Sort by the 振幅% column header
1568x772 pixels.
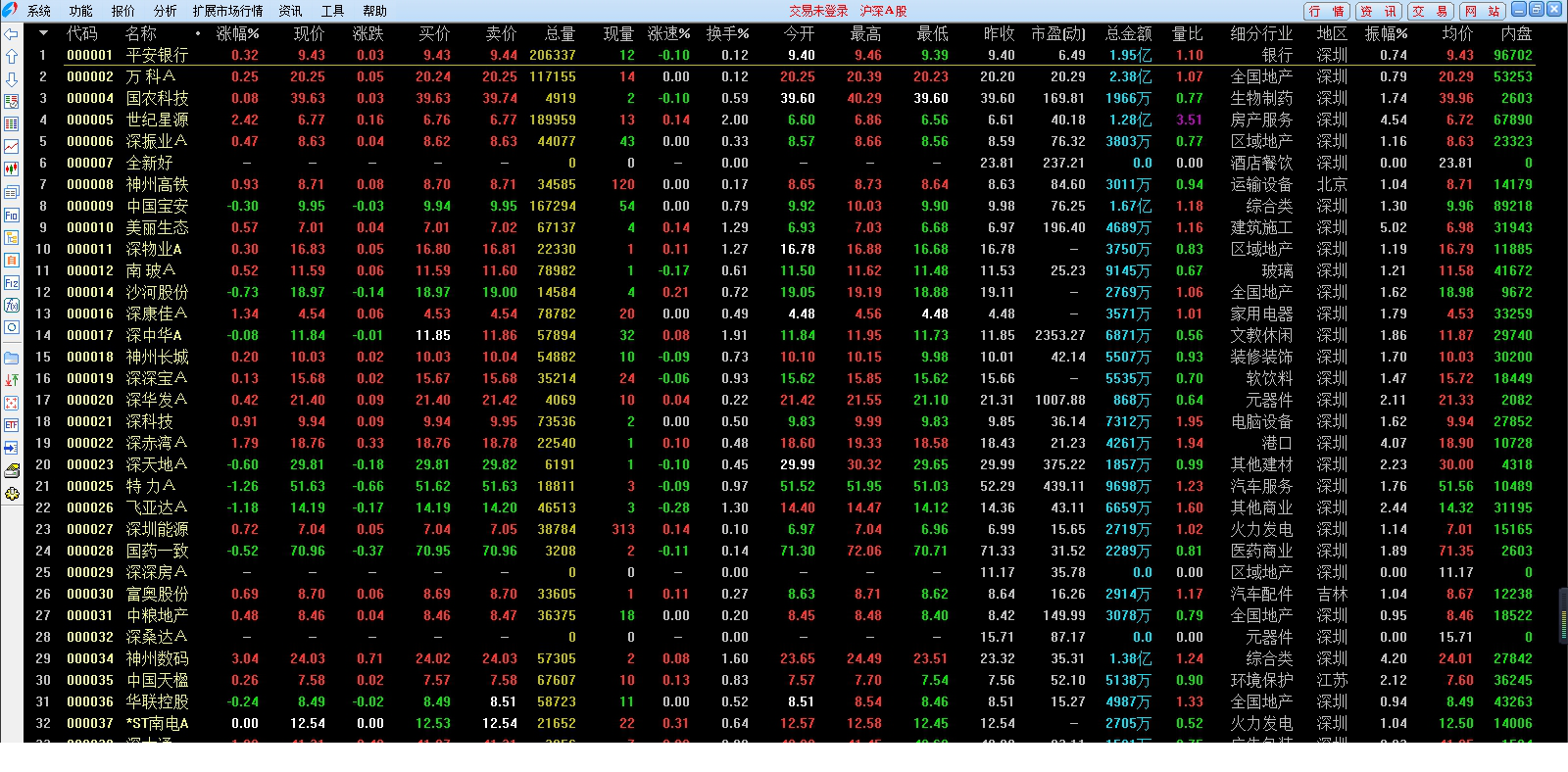click(x=1386, y=33)
